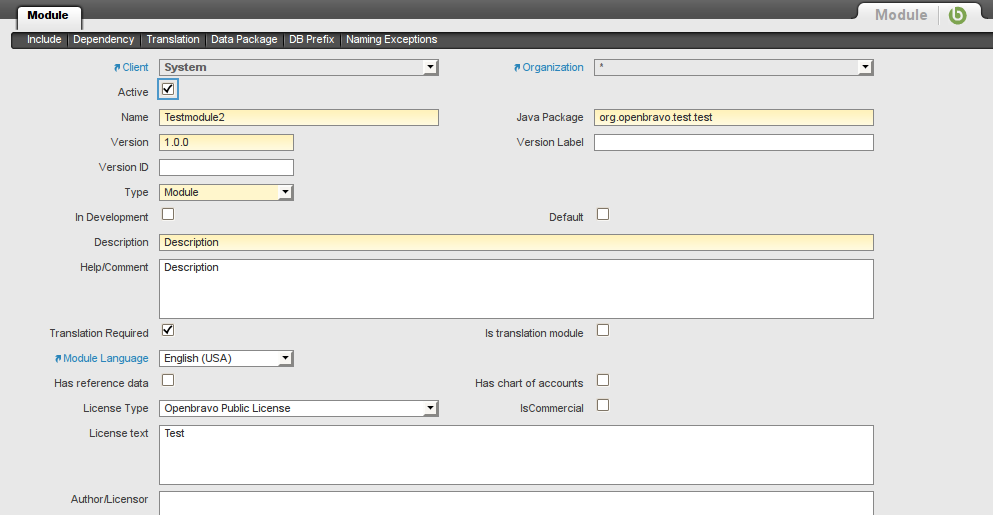Tick the Has chart of accounts checkbox
This screenshot has height=515, width=993.
(x=603, y=380)
